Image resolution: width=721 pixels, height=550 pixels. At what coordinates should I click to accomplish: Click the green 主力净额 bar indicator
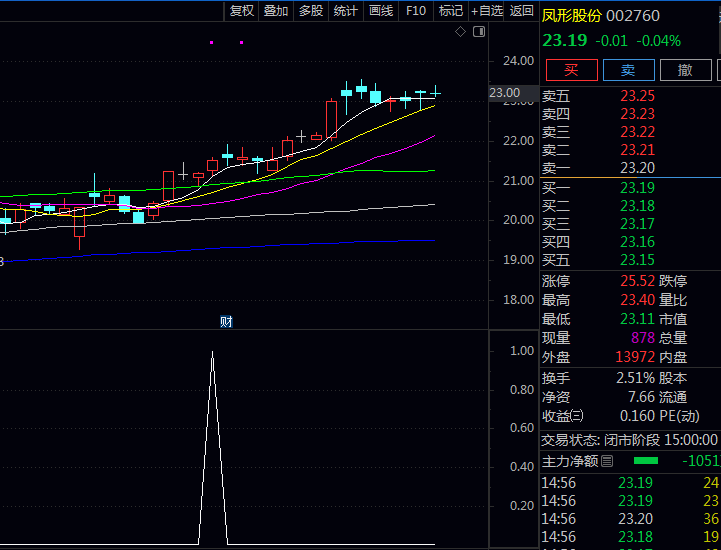pyautogui.click(x=646, y=461)
